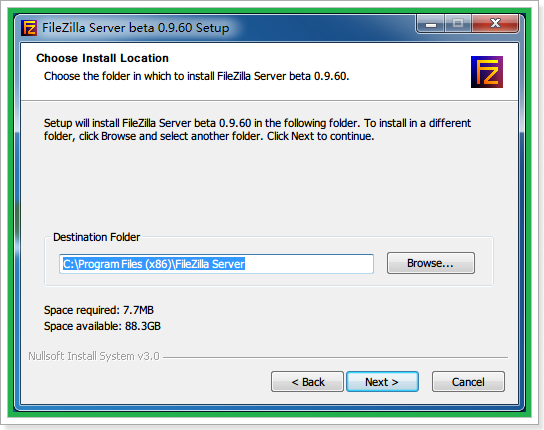
Task: Click the window title 'FileZilla Server beta 0.9.60 Setup'
Action: coord(135,28)
